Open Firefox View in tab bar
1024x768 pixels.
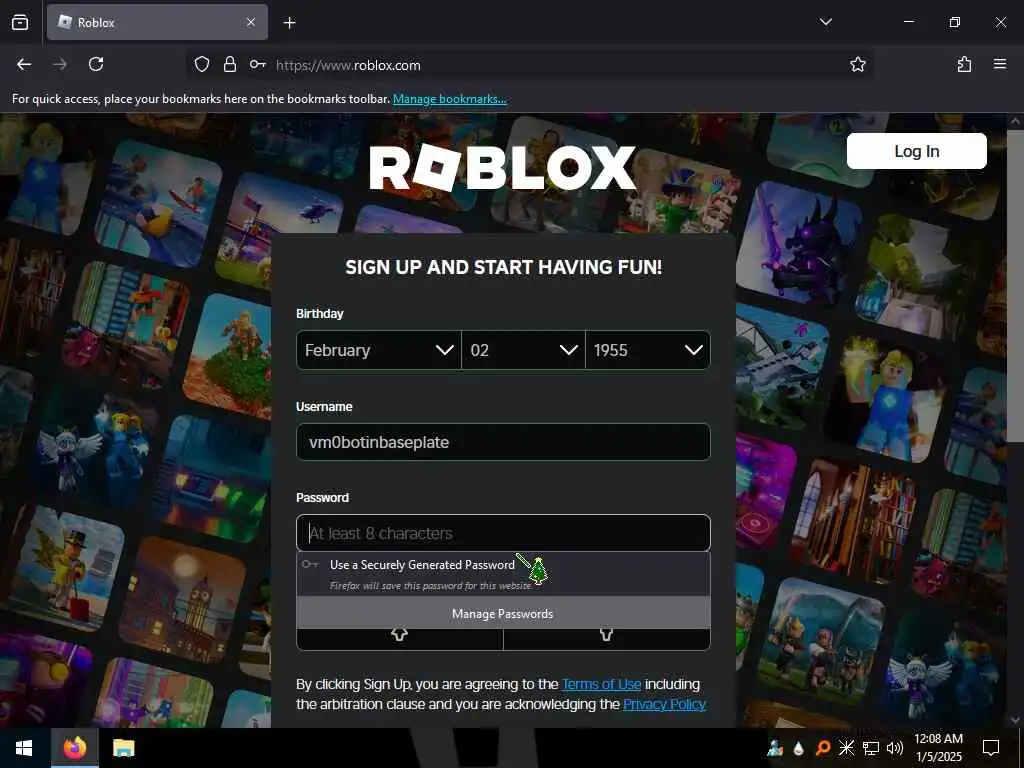[20, 22]
